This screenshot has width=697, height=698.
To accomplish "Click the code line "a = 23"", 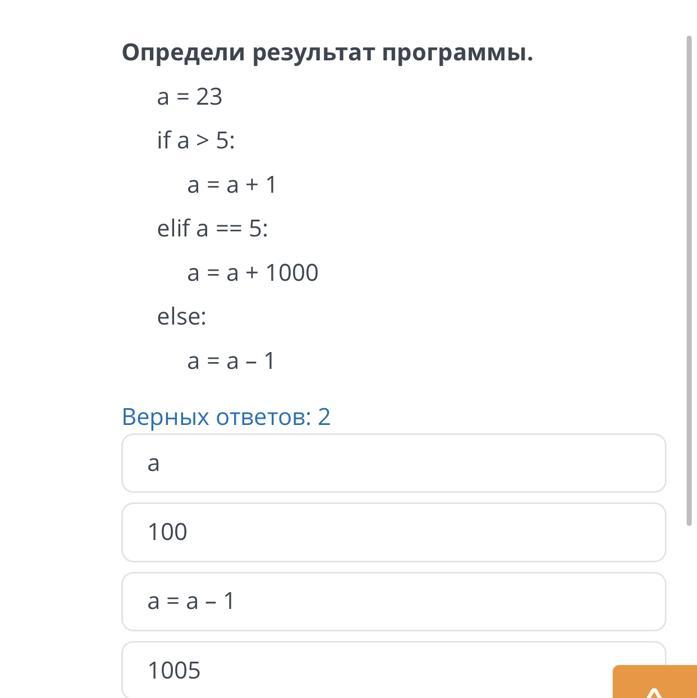I will tap(189, 97).
